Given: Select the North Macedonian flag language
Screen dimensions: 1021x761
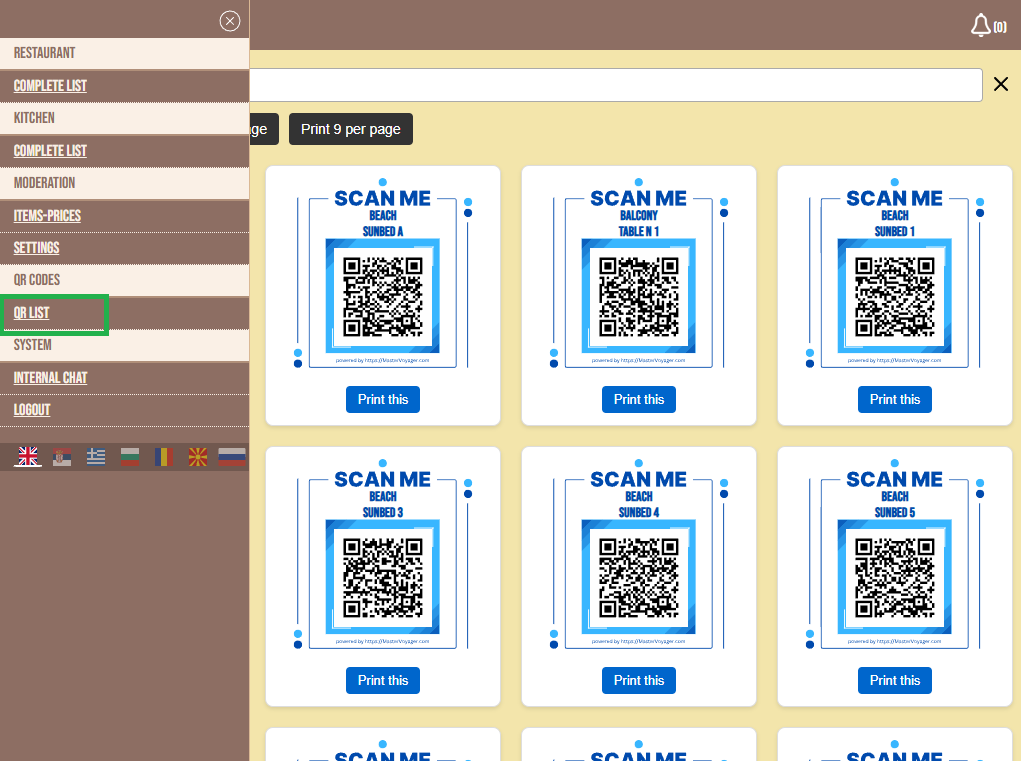Looking at the screenshot, I should coord(197,457).
